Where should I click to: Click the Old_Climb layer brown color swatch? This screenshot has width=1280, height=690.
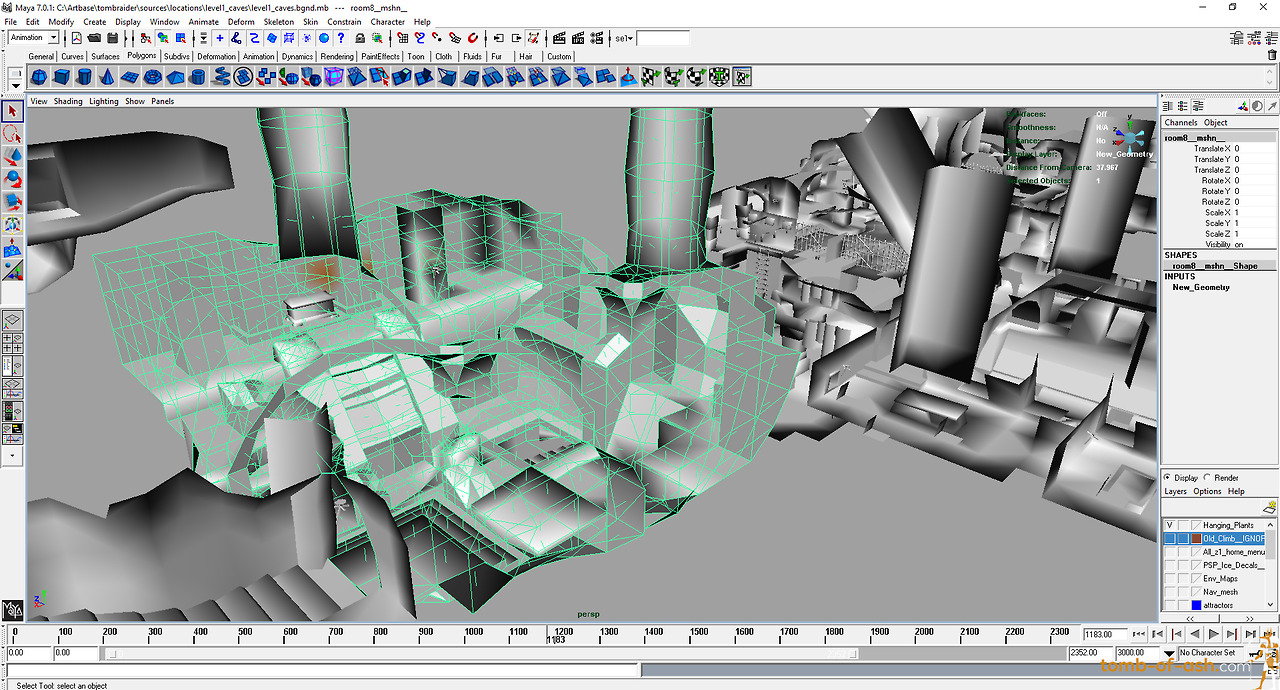[x=1195, y=539]
